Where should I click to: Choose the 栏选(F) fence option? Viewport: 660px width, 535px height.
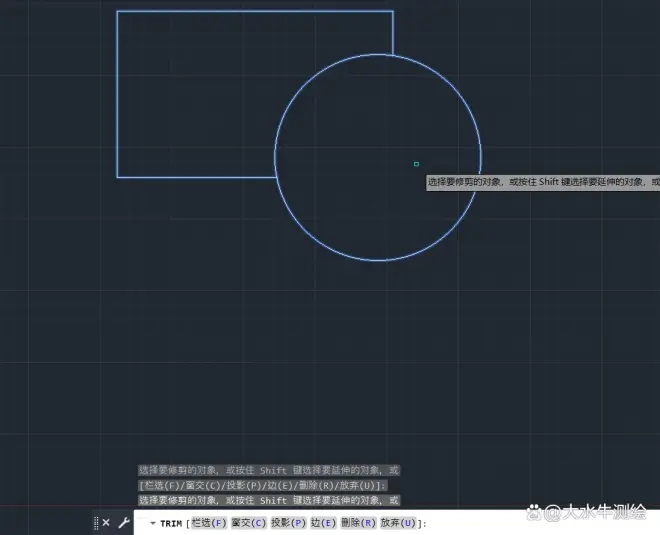click(x=209, y=523)
